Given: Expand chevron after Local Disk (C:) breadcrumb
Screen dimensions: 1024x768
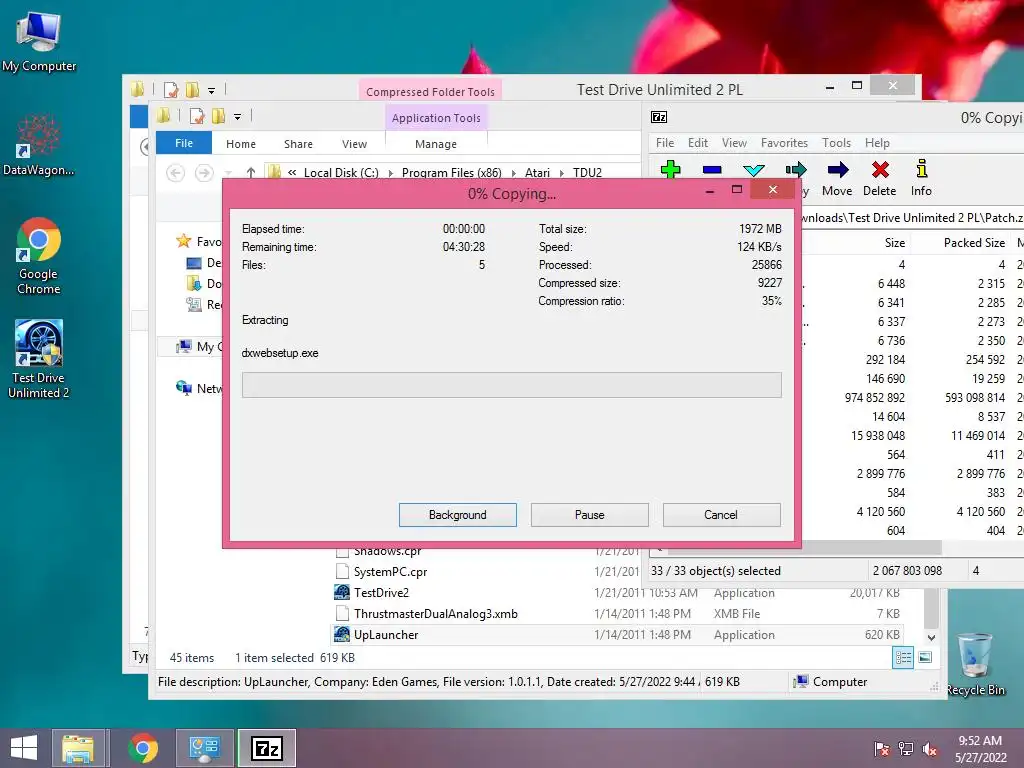Looking at the screenshot, I should tap(391, 173).
